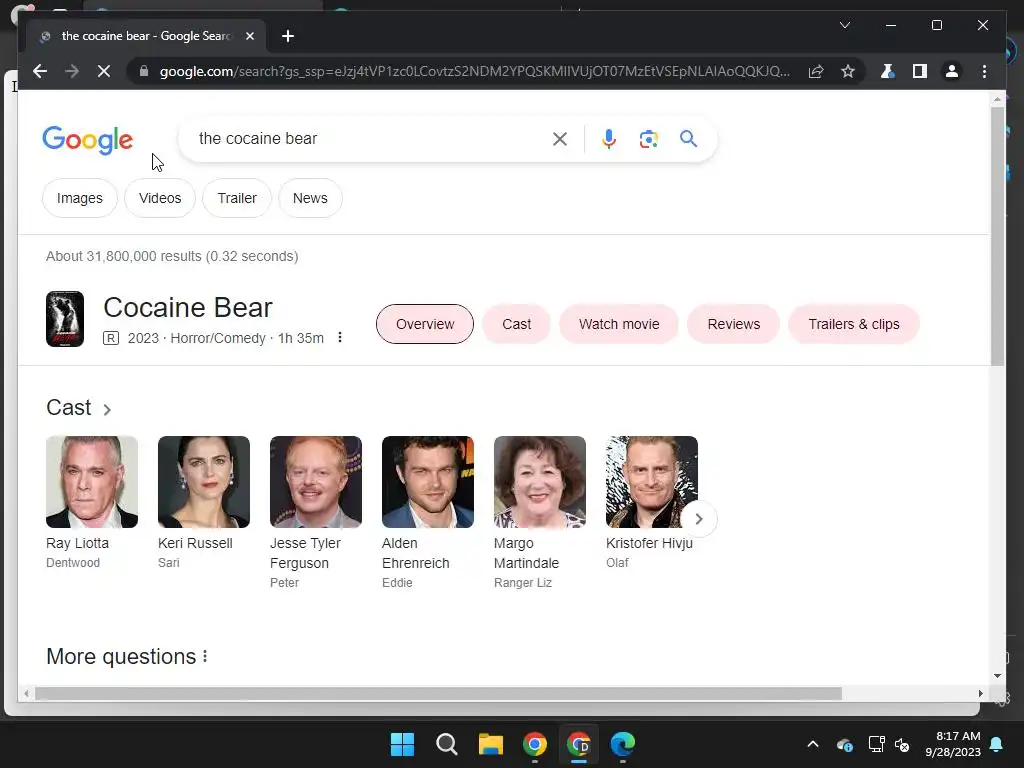1024x768 pixels.
Task: Open a new browser tab
Action: (x=288, y=36)
